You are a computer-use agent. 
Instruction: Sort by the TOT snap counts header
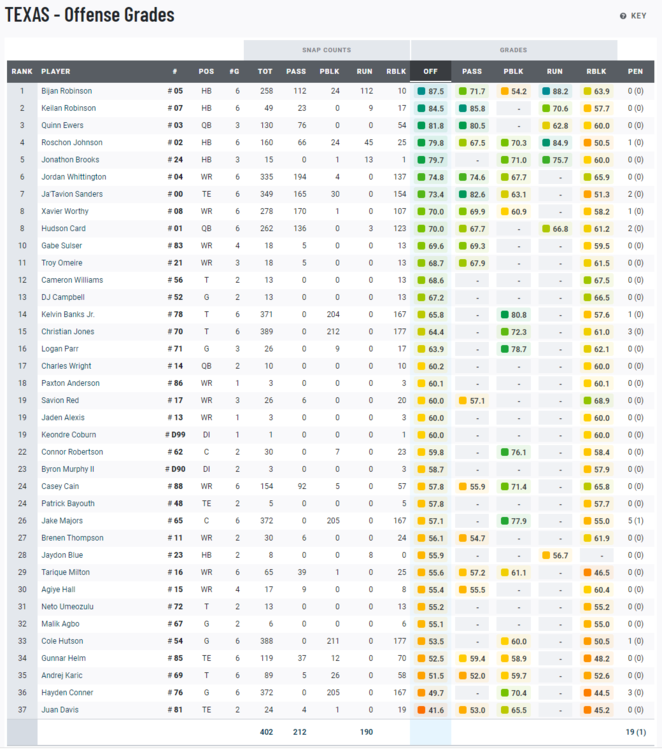point(265,72)
